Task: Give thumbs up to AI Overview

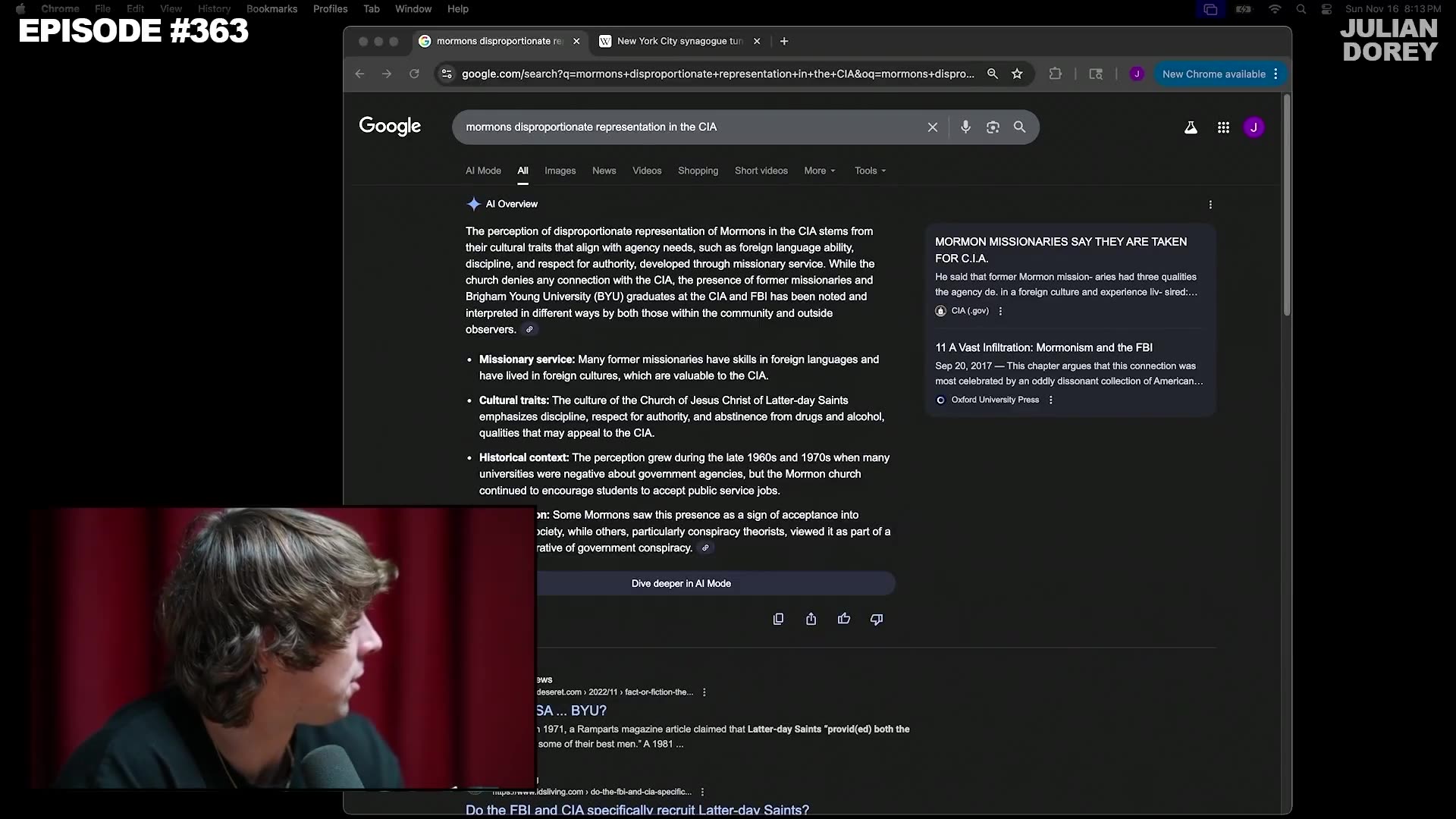Action: [x=844, y=620]
